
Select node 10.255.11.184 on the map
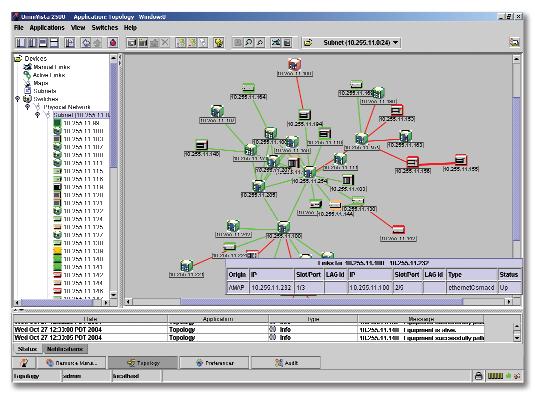[248, 88]
